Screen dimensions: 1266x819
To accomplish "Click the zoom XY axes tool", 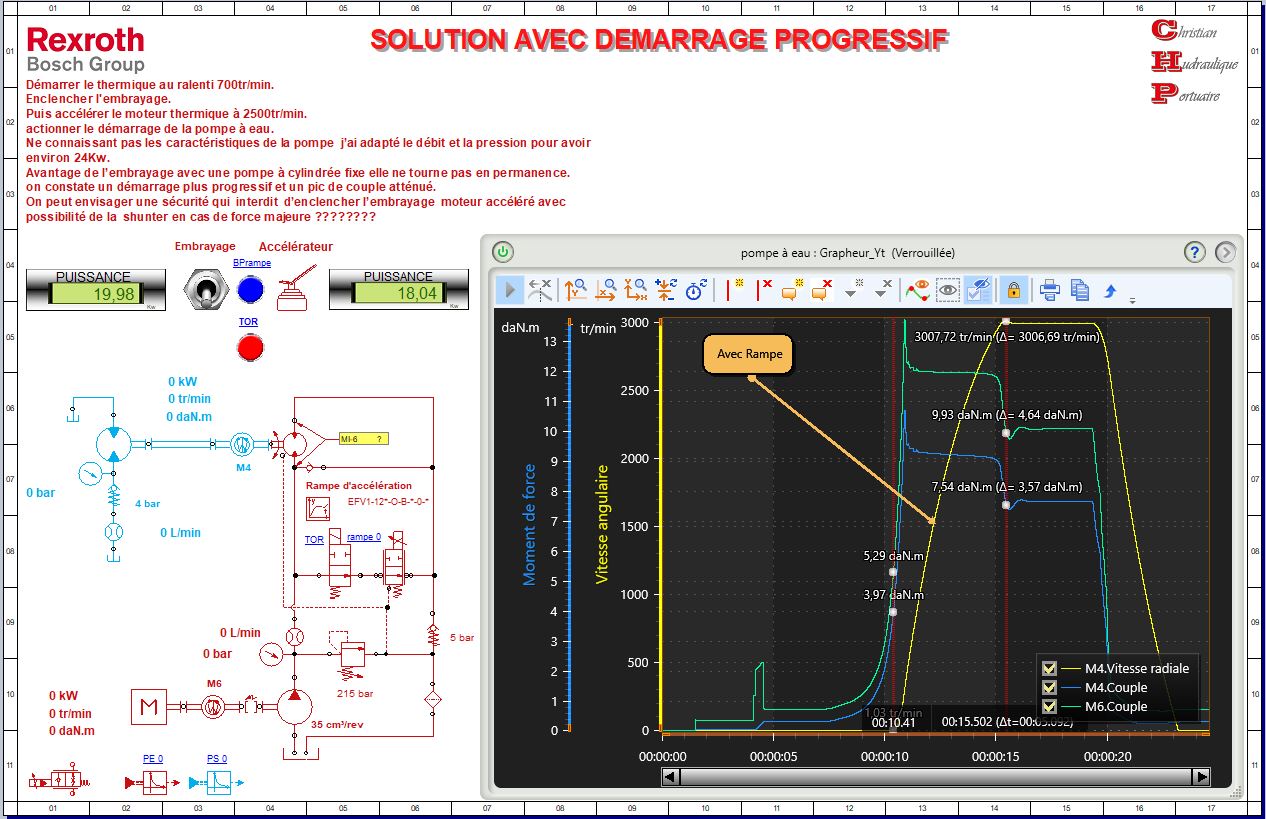I will tap(636, 290).
